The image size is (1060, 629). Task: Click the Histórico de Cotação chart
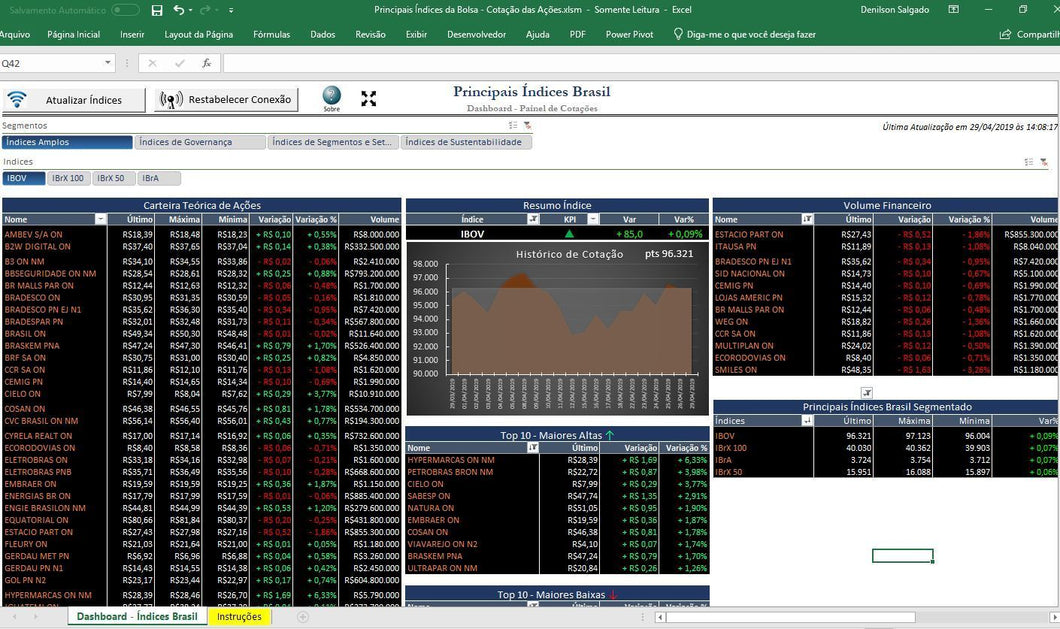tap(557, 329)
